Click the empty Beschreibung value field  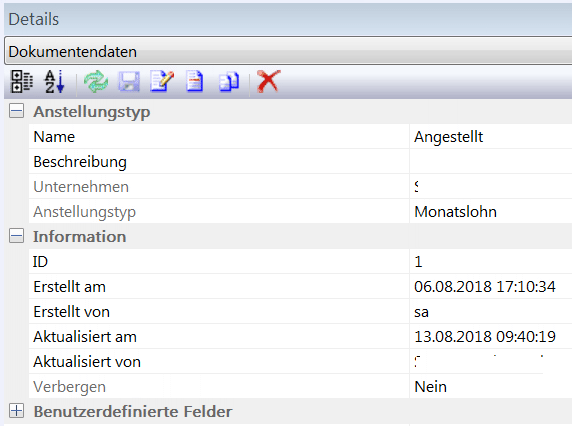491,162
